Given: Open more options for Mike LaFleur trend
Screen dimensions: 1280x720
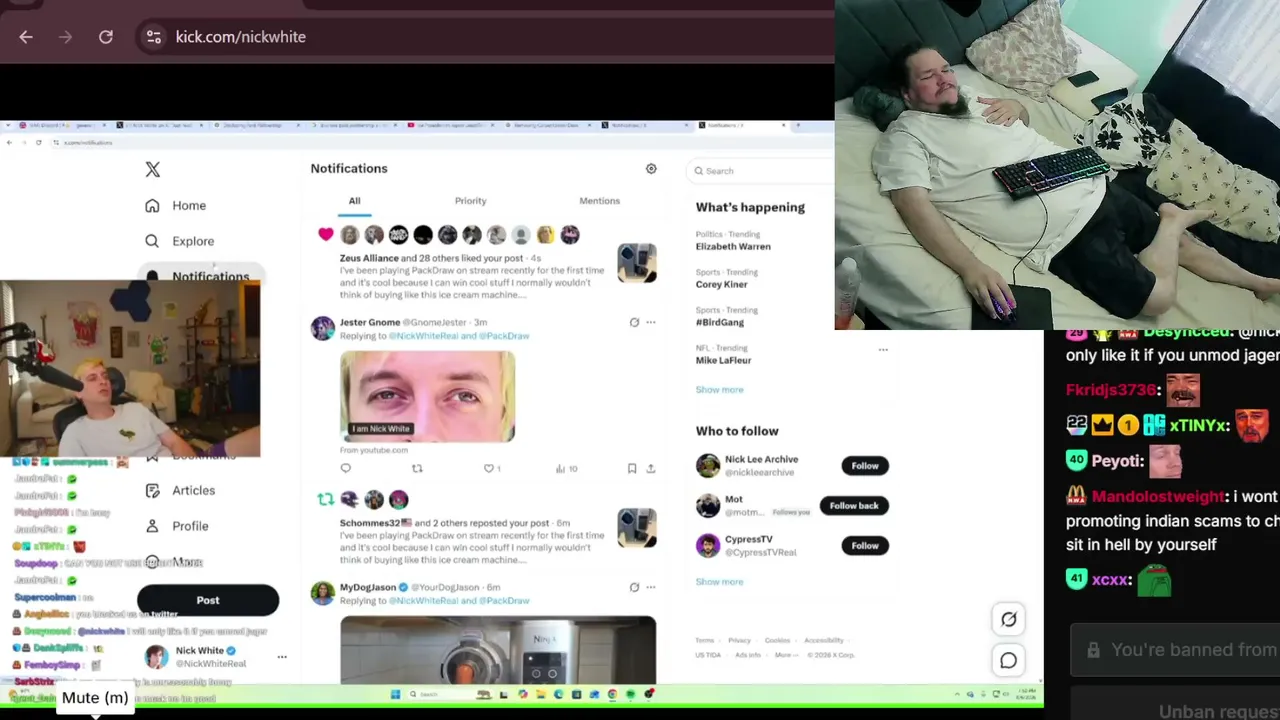Looking at the screenshot, I should click(x=883, y=350).
